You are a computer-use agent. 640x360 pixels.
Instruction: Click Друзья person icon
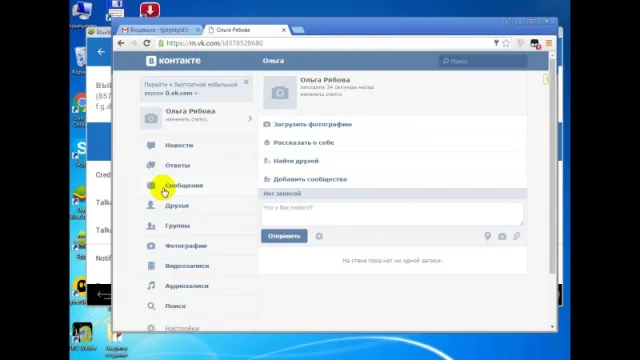click(151, 205)
